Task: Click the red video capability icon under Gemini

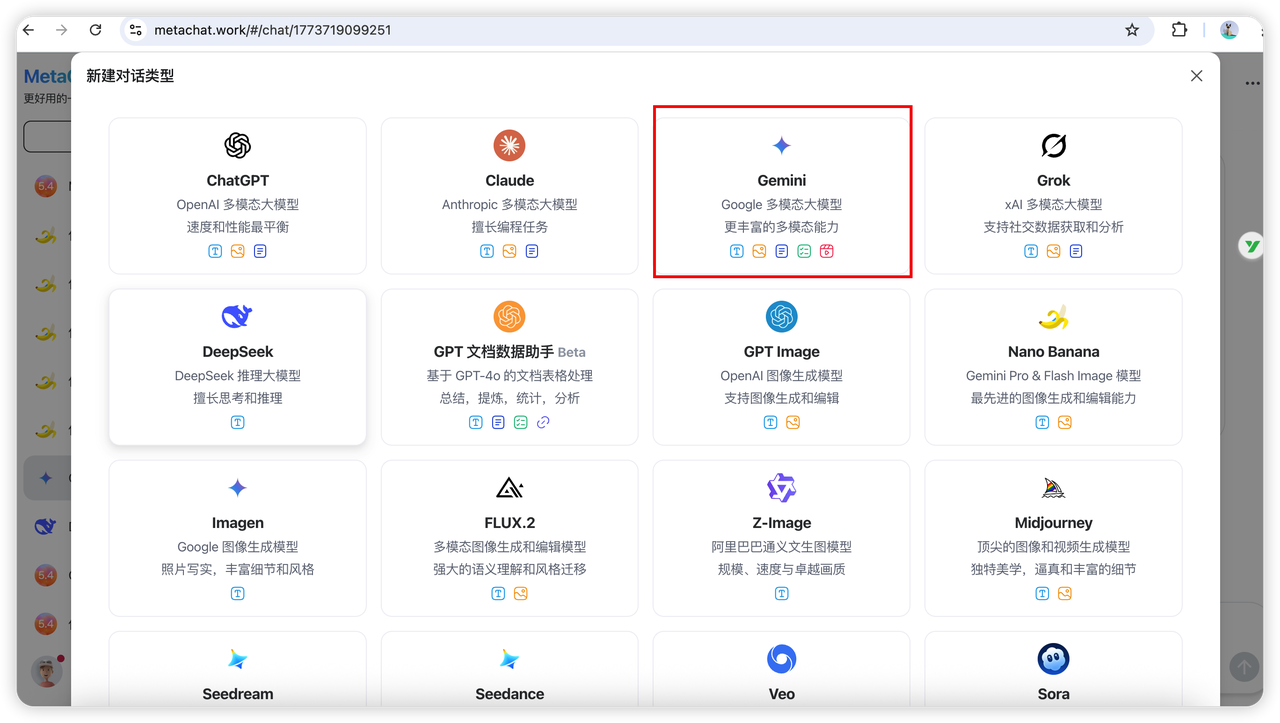Action: (827, 251)
